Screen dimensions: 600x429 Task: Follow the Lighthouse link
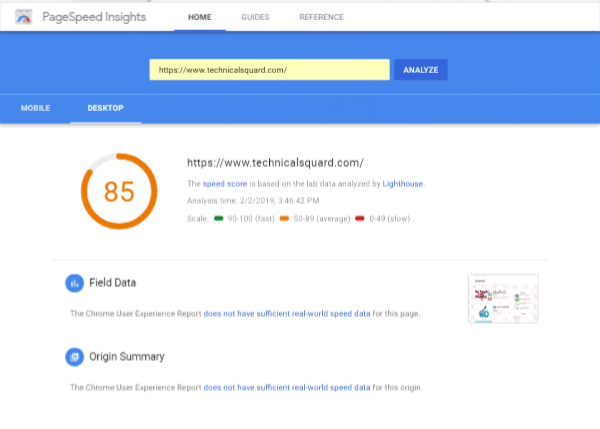click(x=403, y=184)
